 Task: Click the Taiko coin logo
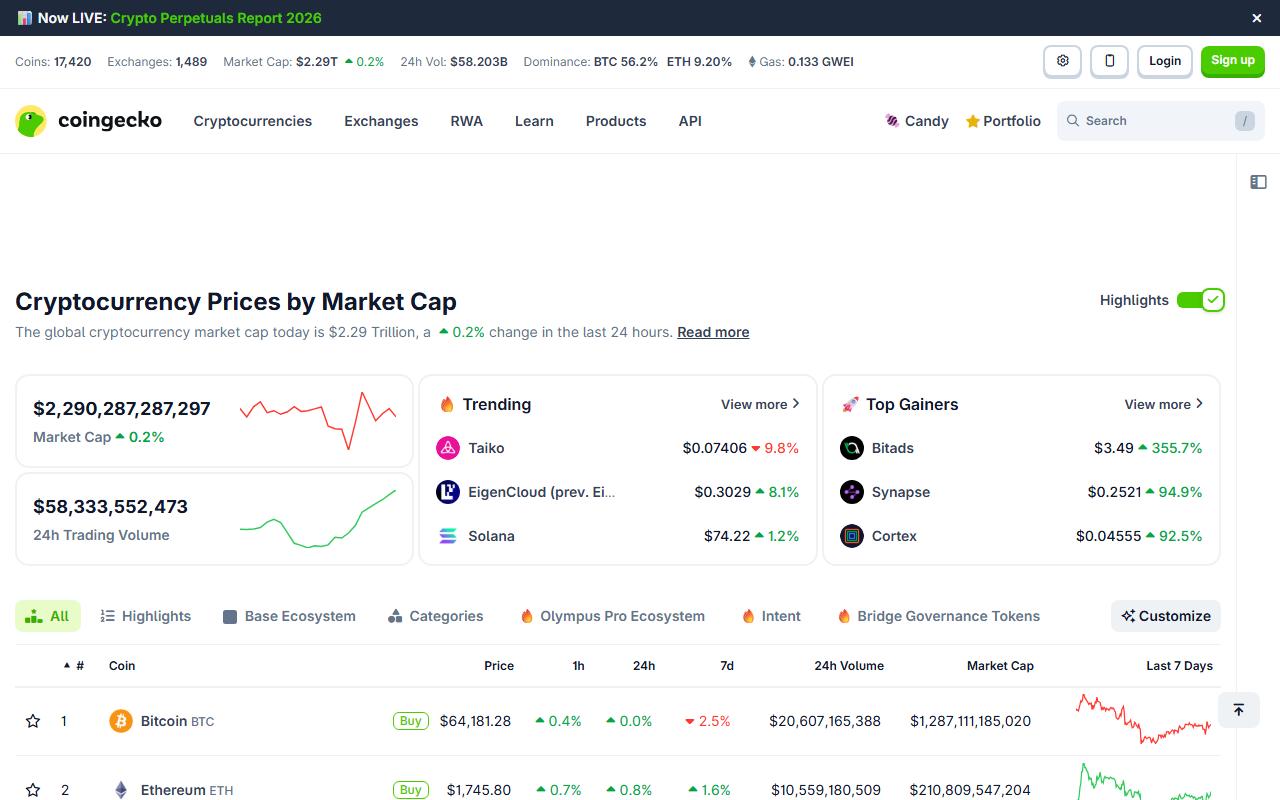448,448
